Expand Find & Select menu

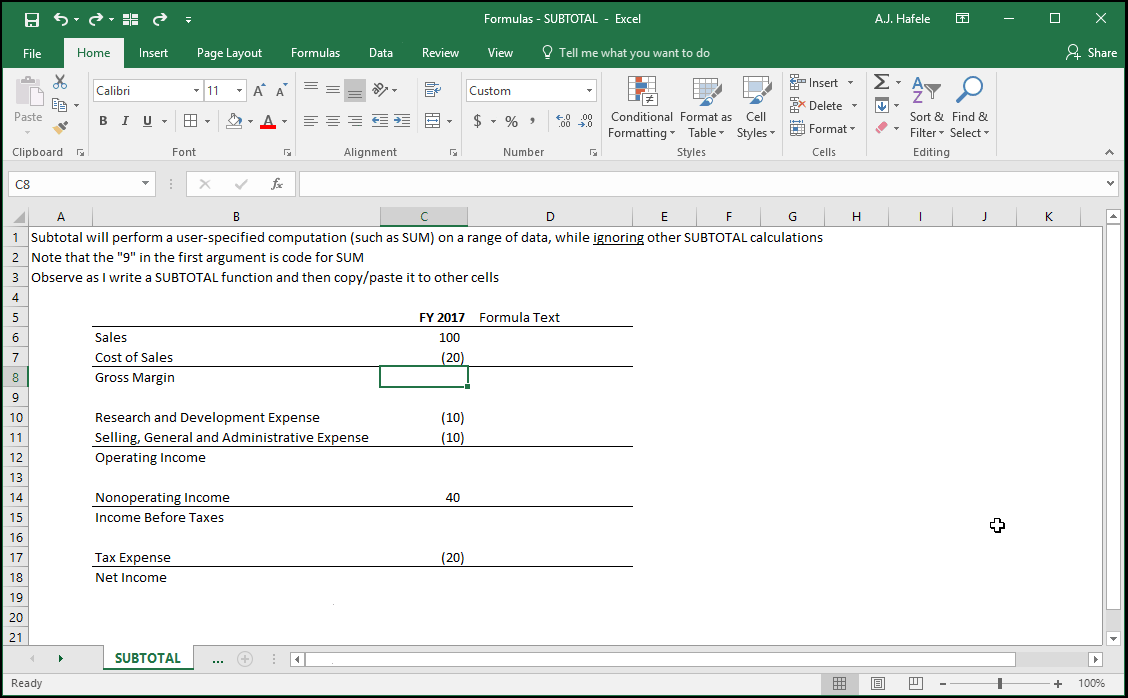coord(970,108)
